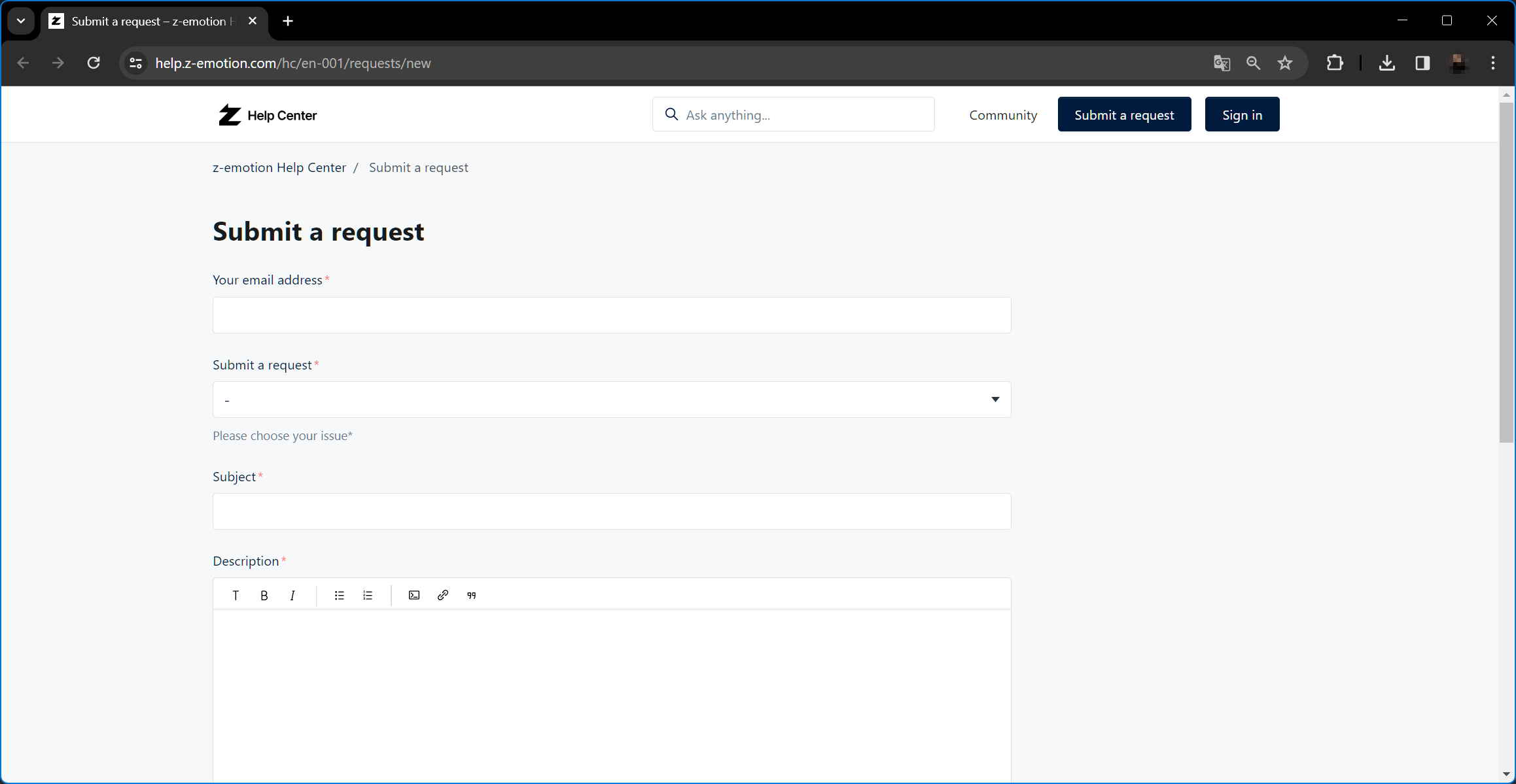Click the 'Description' field label
Screen dimensions: 1516x784
point(246,561)
